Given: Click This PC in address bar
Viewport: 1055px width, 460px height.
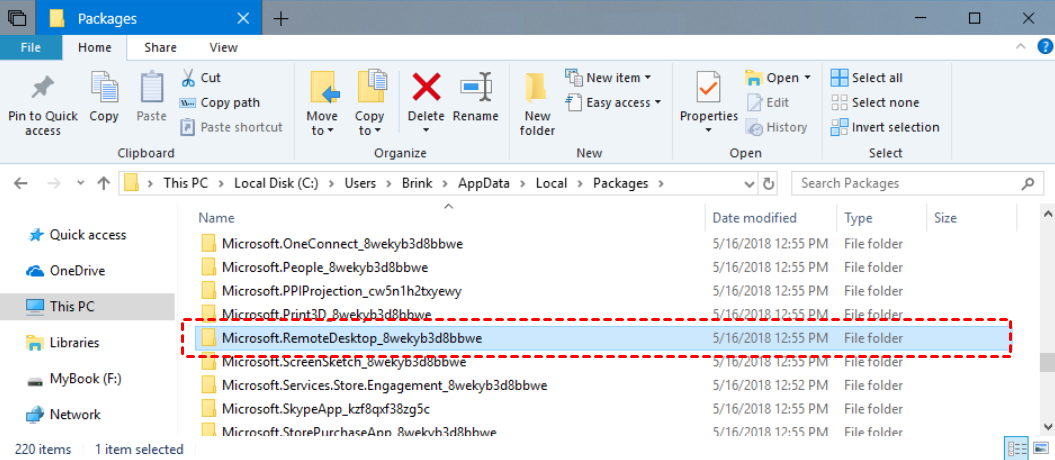Looking at the screenshot, I should [186, 183].
